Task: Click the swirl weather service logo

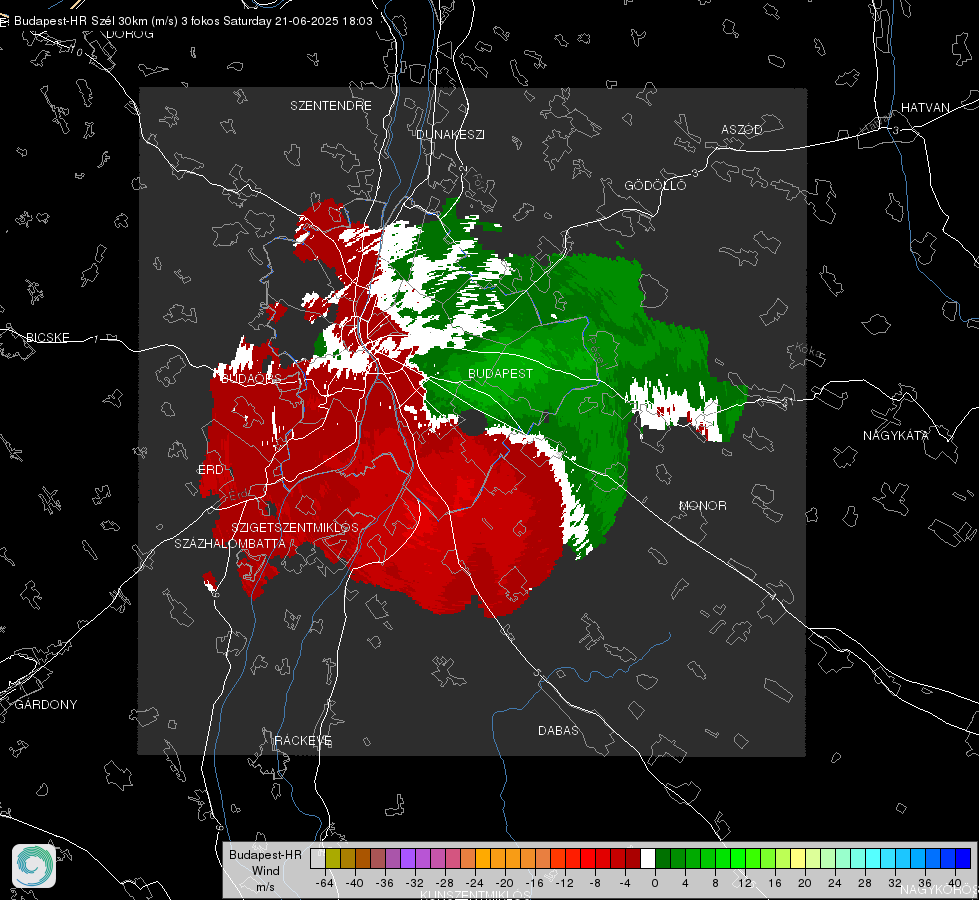Action: (x=34, y=866)
